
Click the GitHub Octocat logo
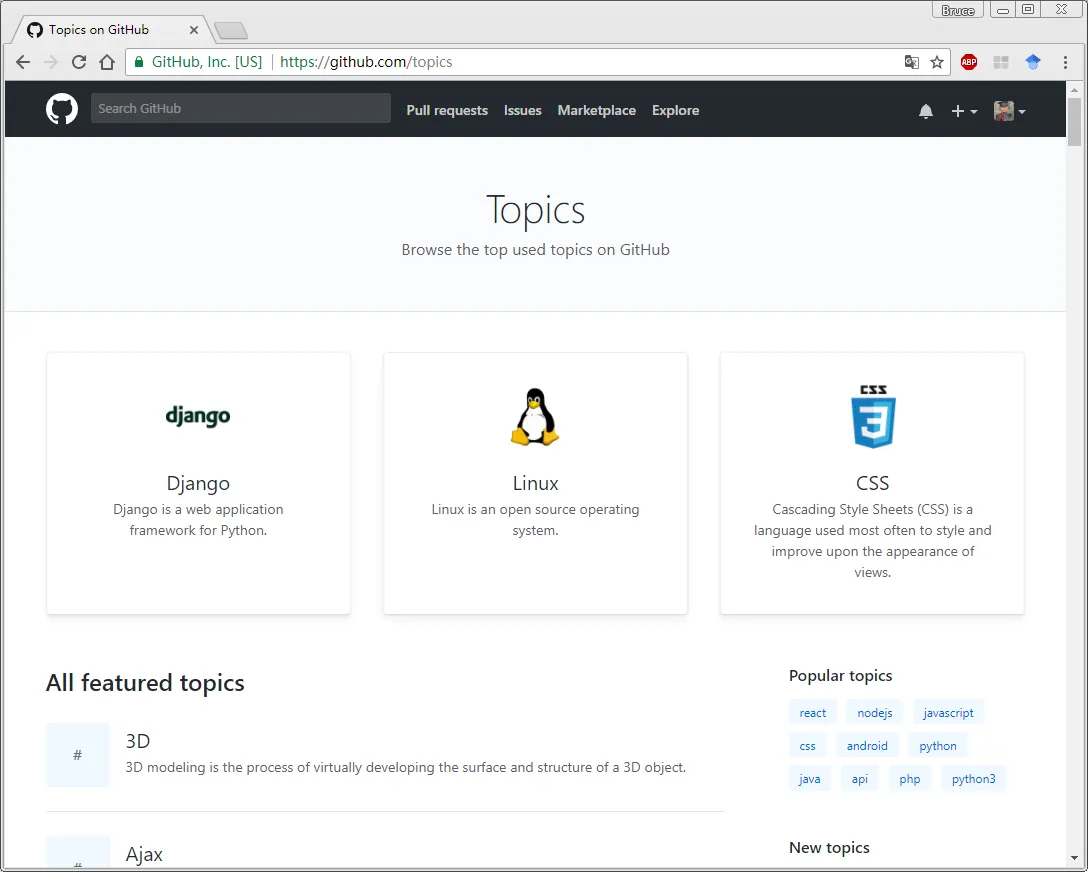[62, 109]
